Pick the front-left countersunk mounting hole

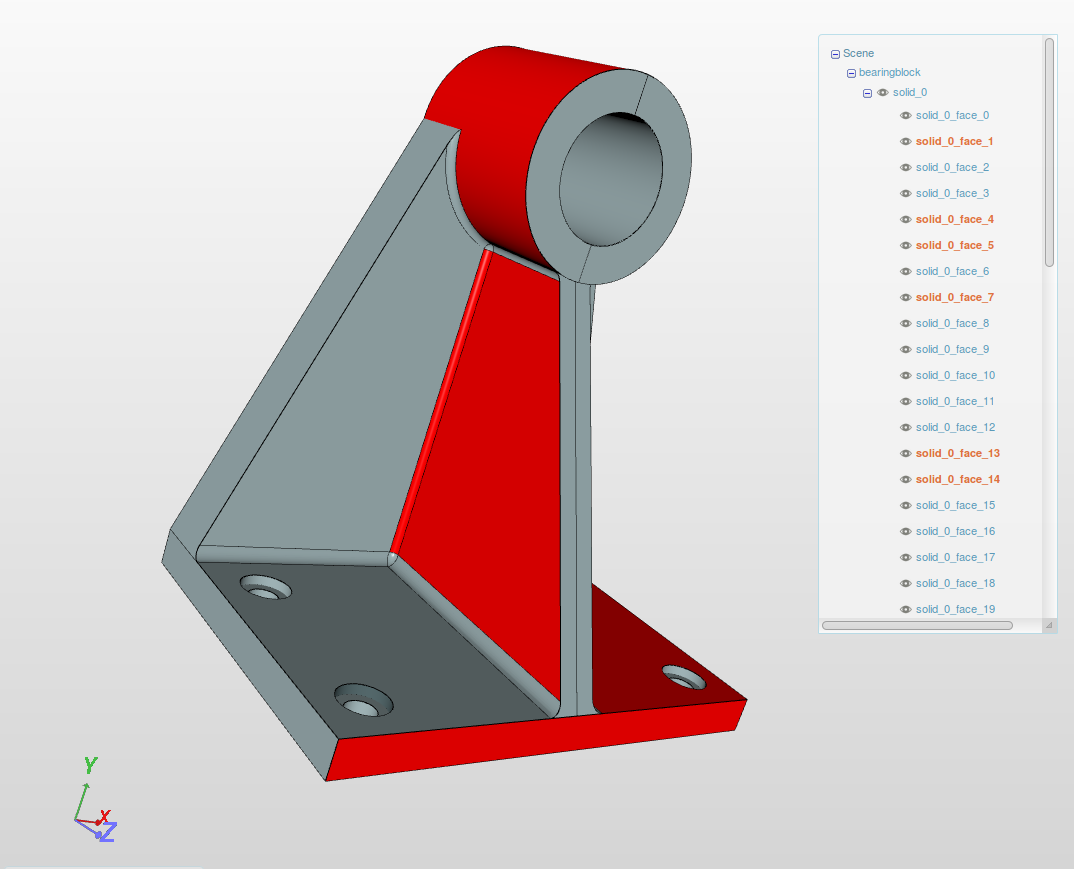tap(364, 700)
